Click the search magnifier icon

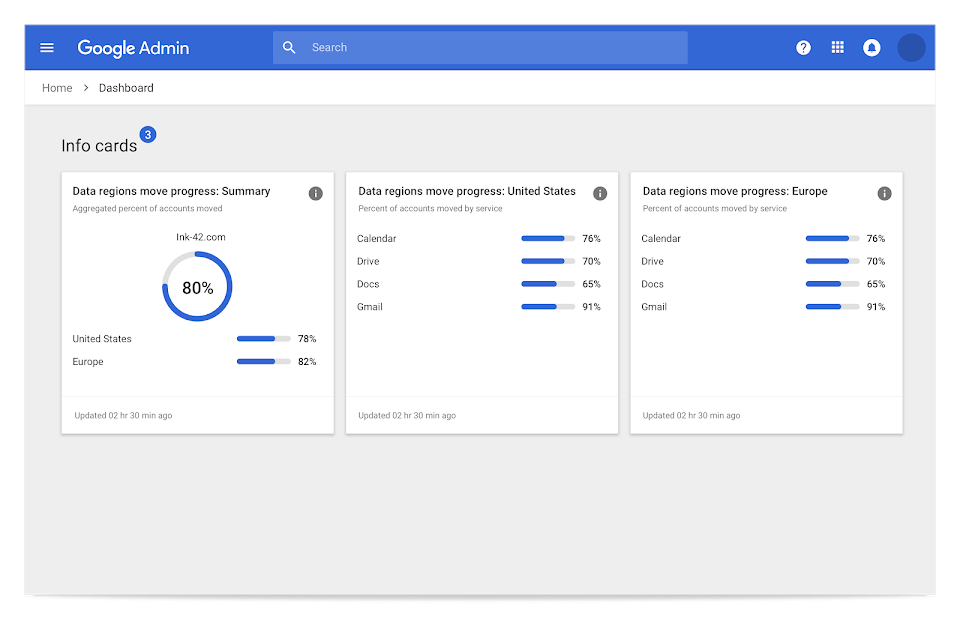click(289, 48)
